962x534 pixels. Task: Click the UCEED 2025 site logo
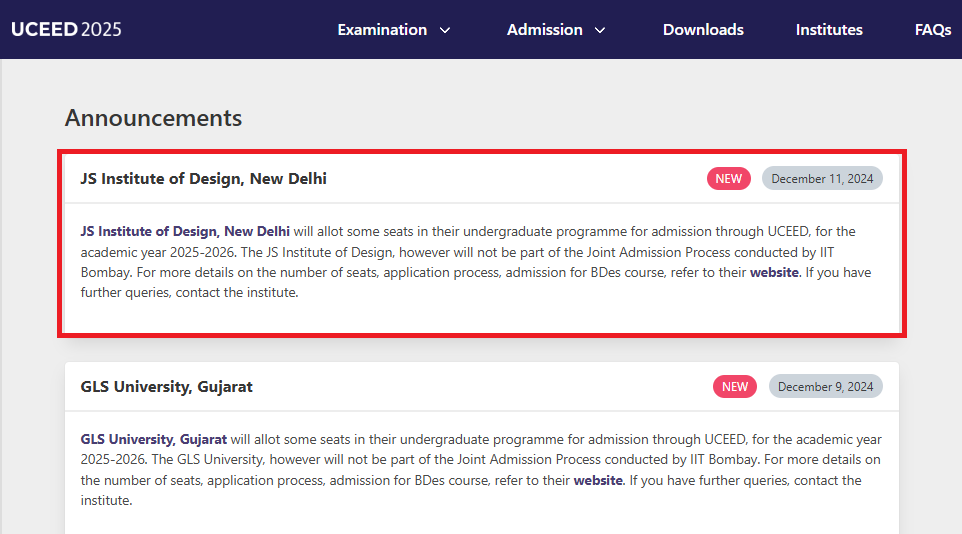[x=66, y=29]
